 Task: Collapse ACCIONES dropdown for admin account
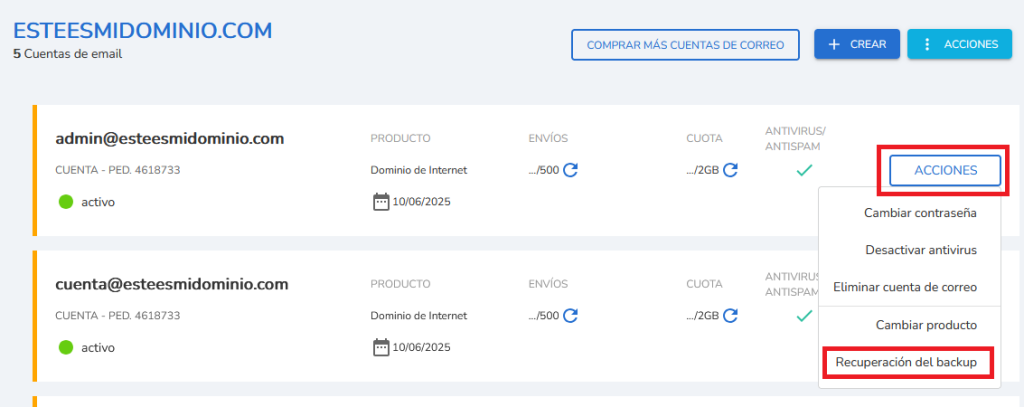945,171
